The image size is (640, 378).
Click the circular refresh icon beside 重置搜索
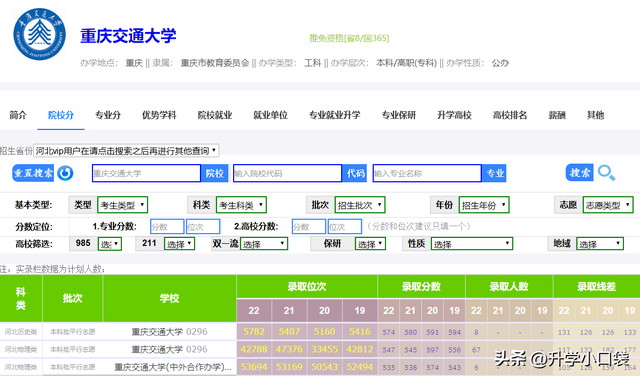(x=65, y=173)
